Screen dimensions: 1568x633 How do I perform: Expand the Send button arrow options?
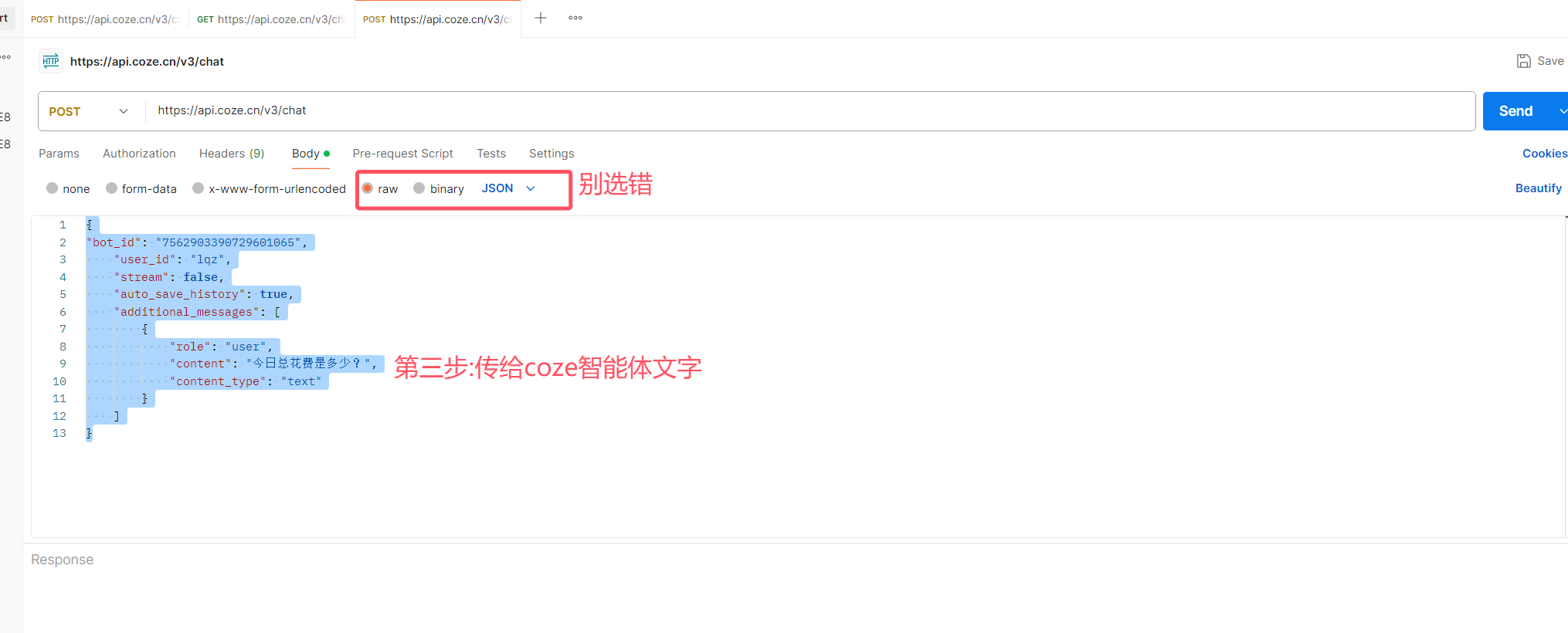[1561, 111]
